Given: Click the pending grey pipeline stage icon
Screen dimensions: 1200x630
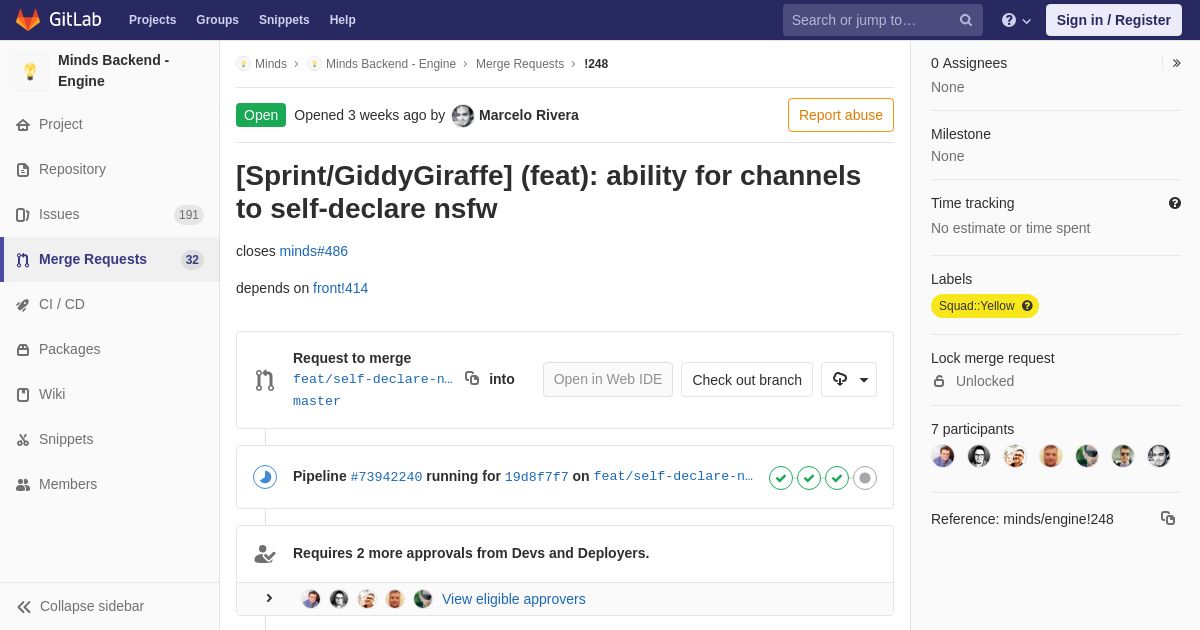Looking at the screenshot, I should pos(865,478).
